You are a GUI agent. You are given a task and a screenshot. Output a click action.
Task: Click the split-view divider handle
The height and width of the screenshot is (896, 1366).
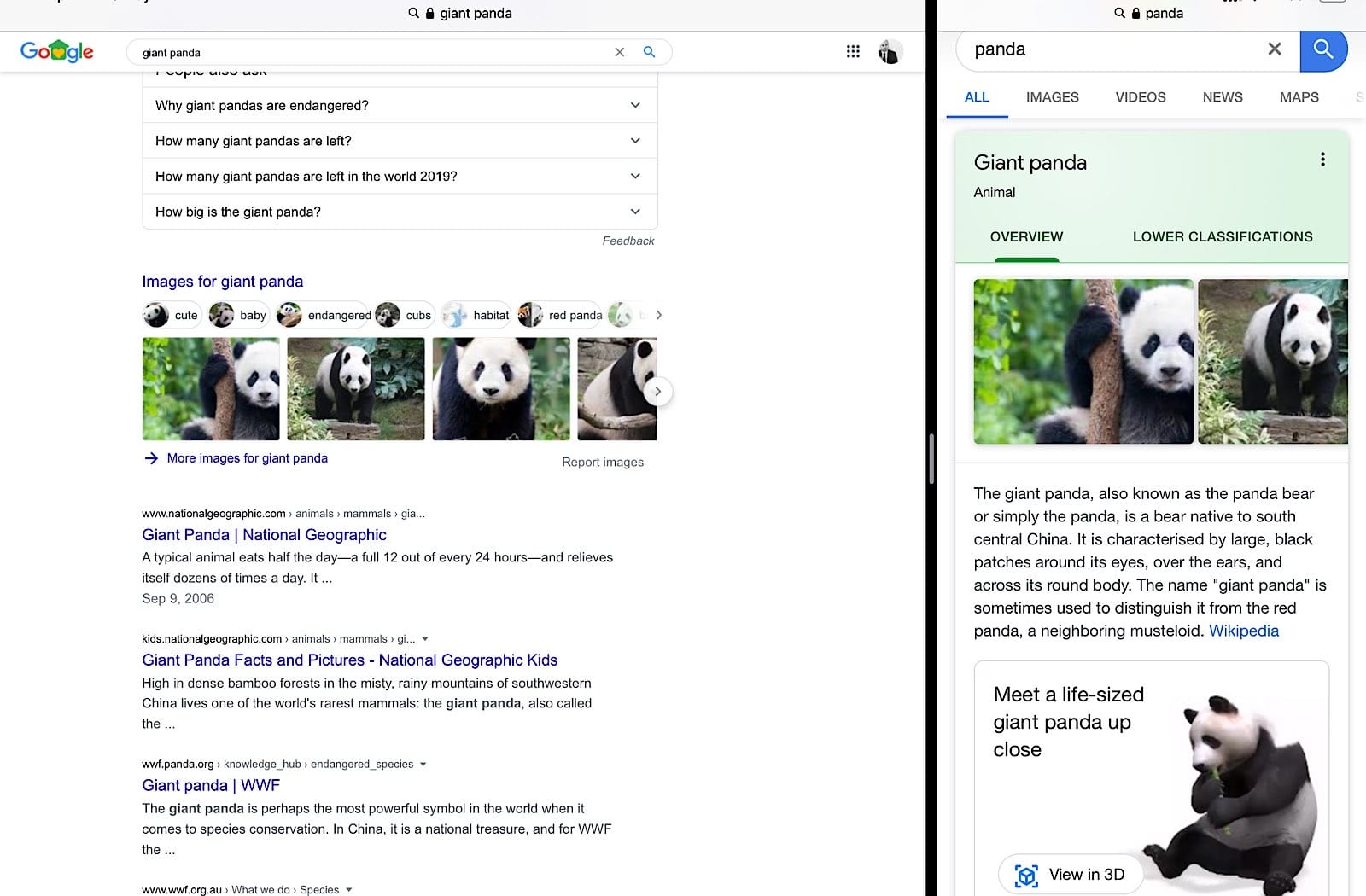click(x=931, y=459)
